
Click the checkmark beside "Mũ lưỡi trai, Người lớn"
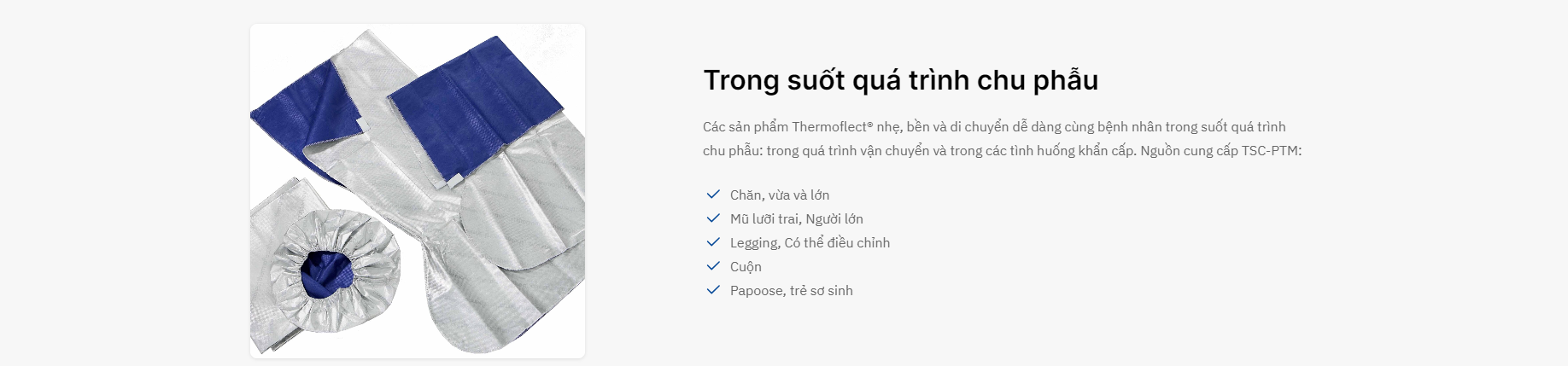pyautogui.click(x=713, y=218)
